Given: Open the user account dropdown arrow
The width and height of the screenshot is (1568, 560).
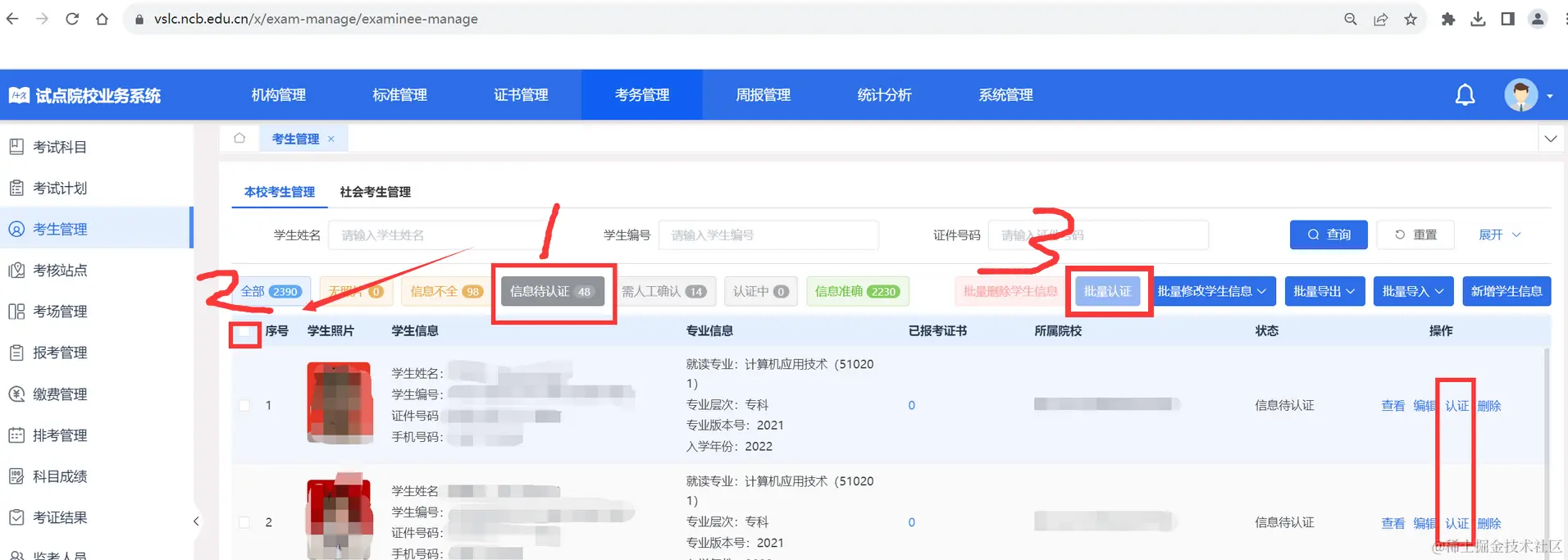Looking at the screenshot, I should click(x=1549, y=96).
